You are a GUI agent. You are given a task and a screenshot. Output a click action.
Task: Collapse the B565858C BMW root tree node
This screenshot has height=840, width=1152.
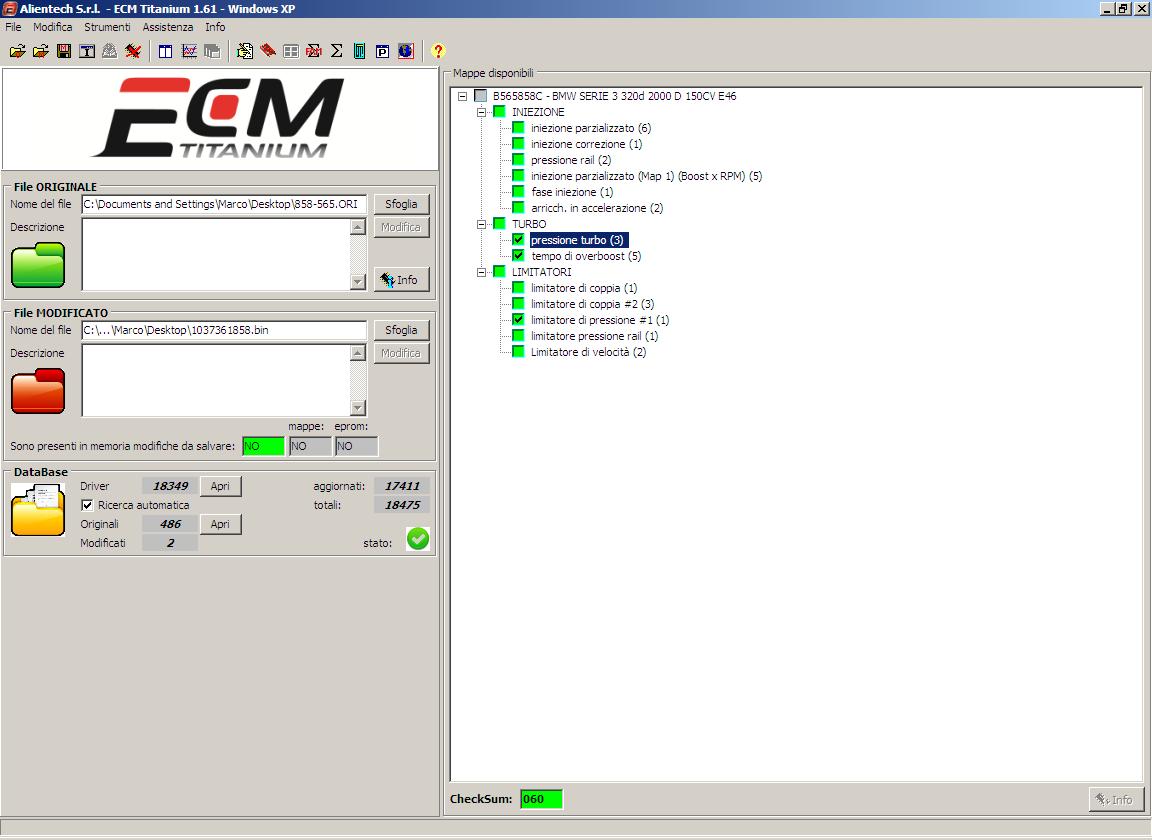click(x=462, y=96)
